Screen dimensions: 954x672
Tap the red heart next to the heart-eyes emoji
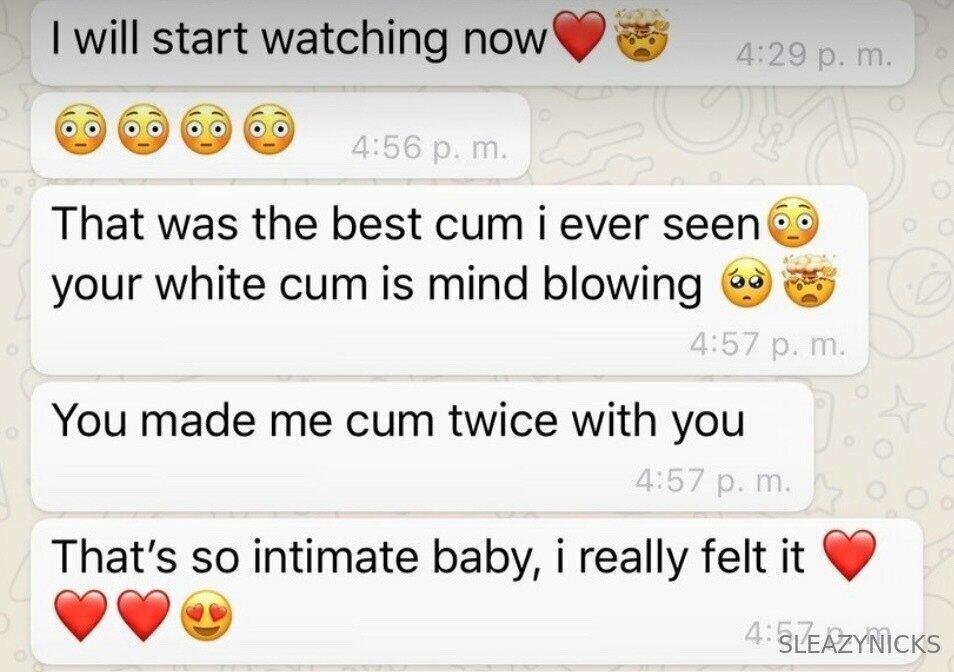click(x=144, y=615)
